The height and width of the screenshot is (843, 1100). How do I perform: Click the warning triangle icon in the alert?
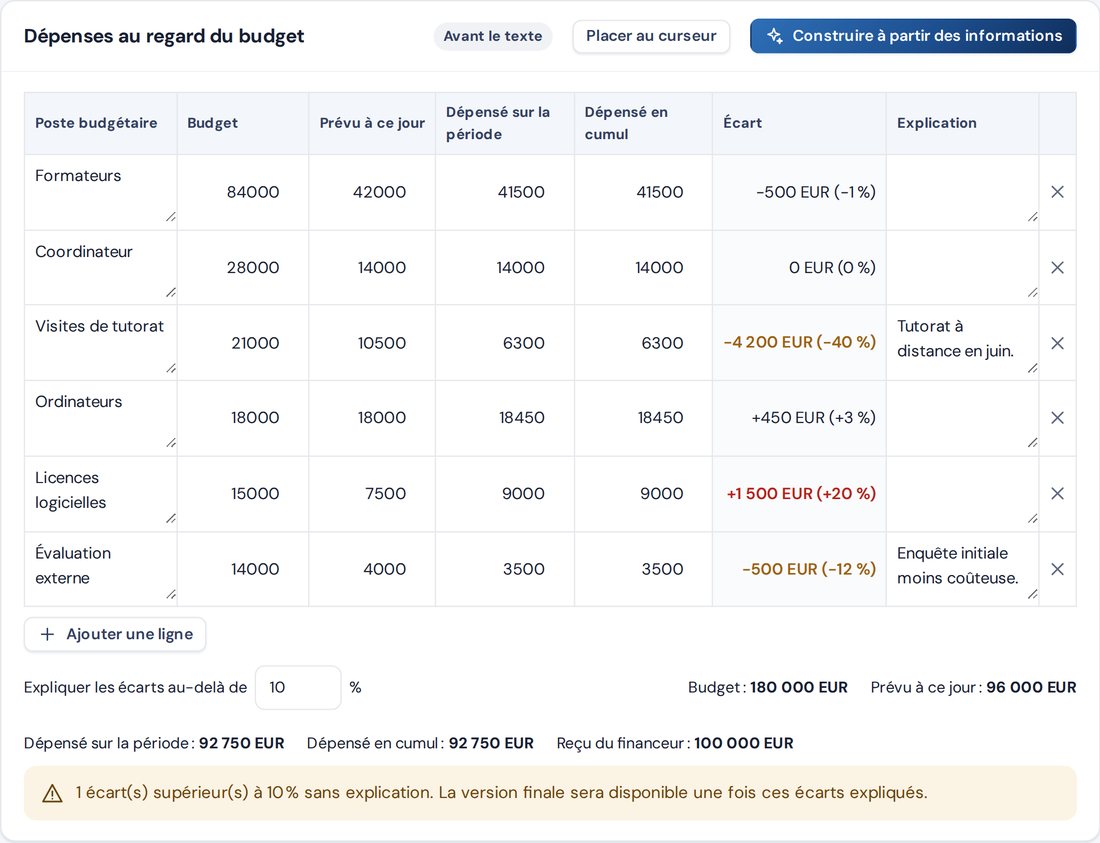[53, 793]
